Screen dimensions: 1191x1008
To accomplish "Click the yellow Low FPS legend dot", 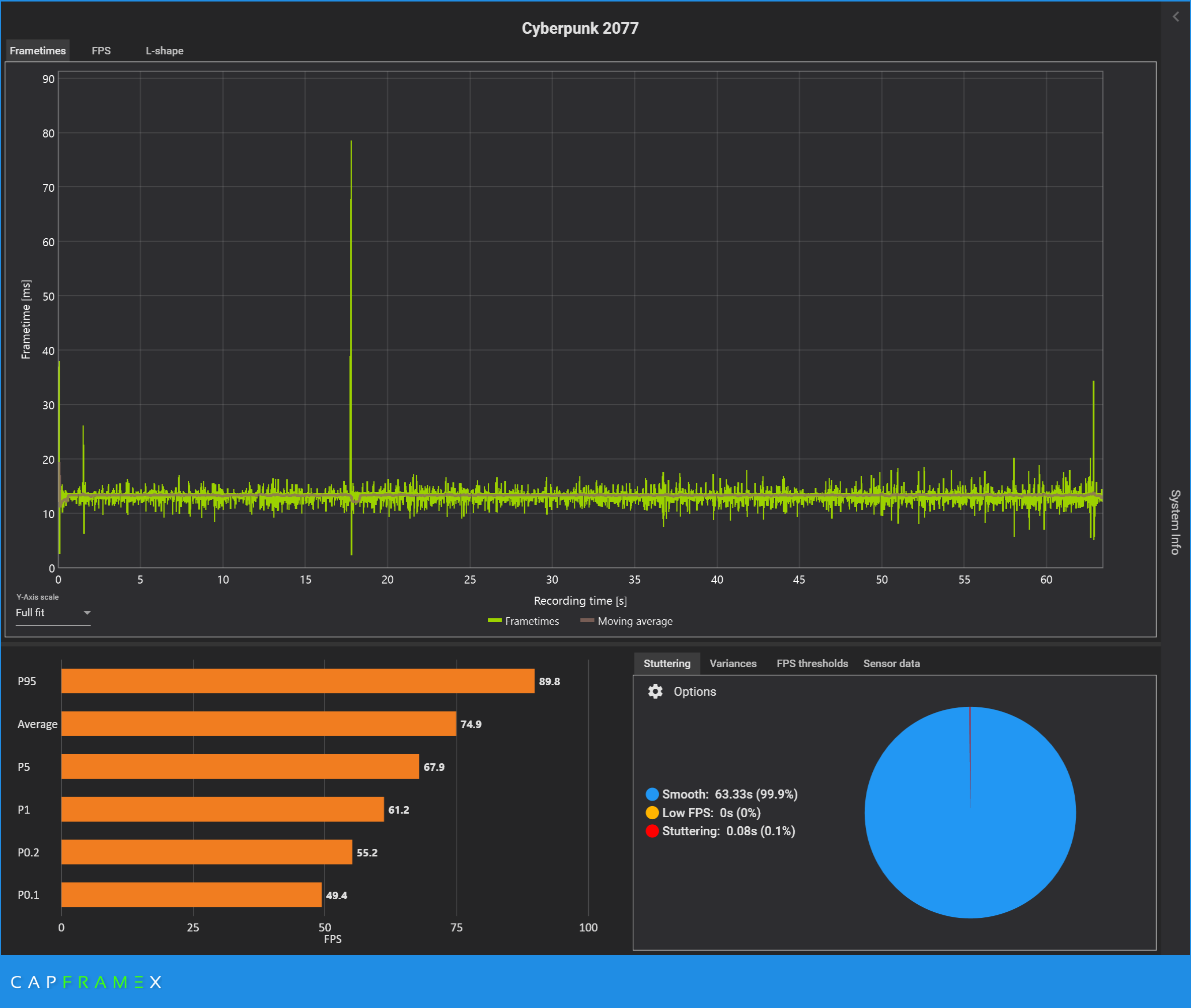I will (652, 813).
